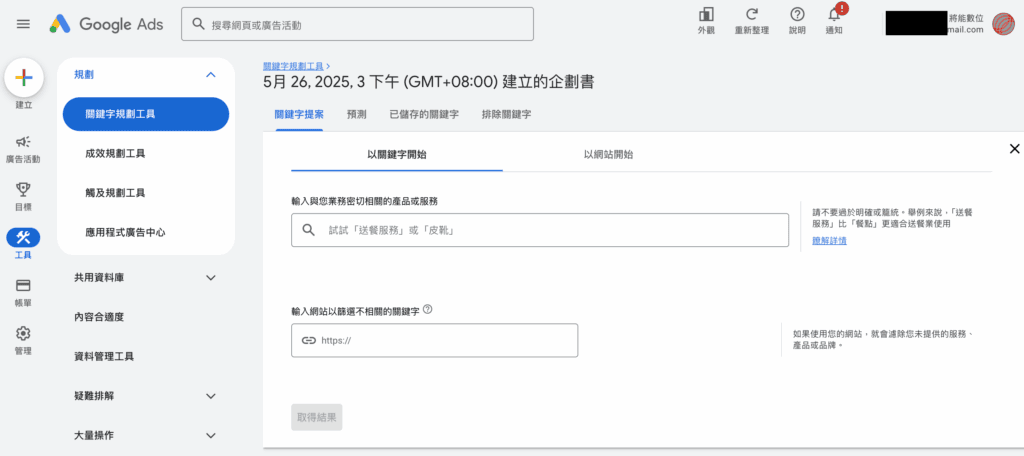
Task: Click help icon beside 輸入網站以篩選不相關的關鍵字
Action: pyautogui.click(x=428, y=309)
